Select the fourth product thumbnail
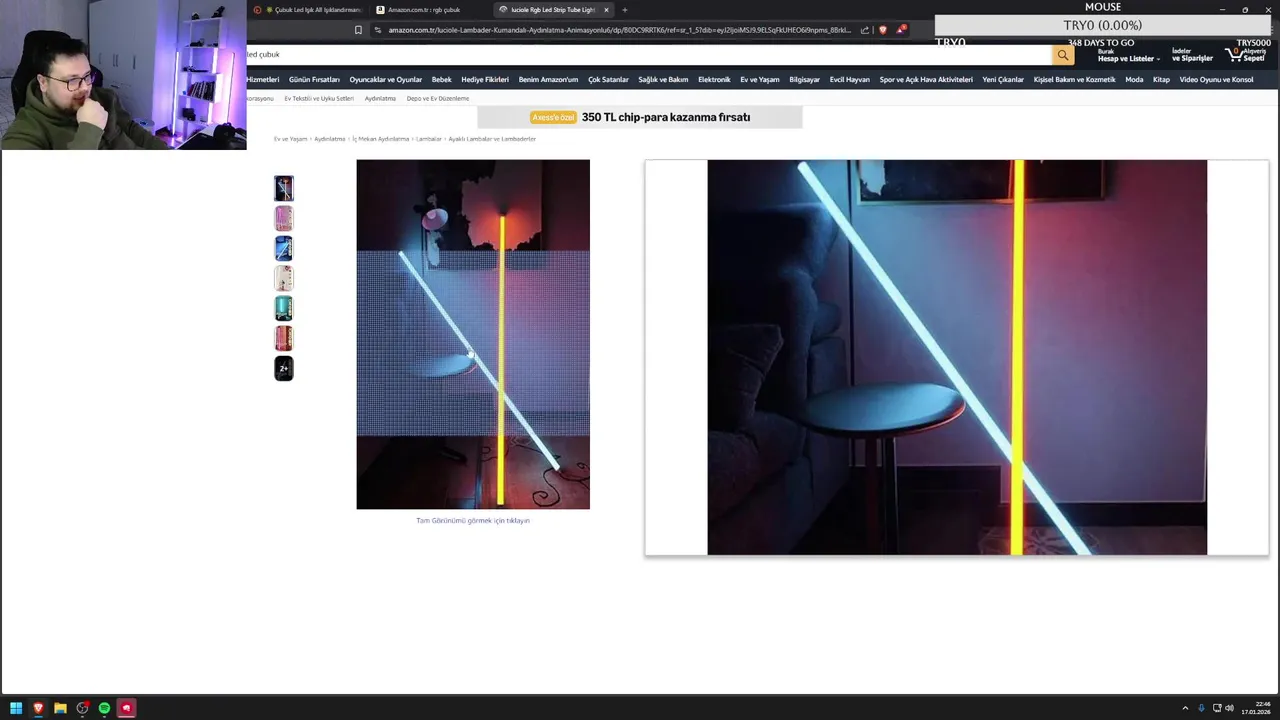Image resolution: width=1280 pixels, height=720 pixels. coord(284,278)
